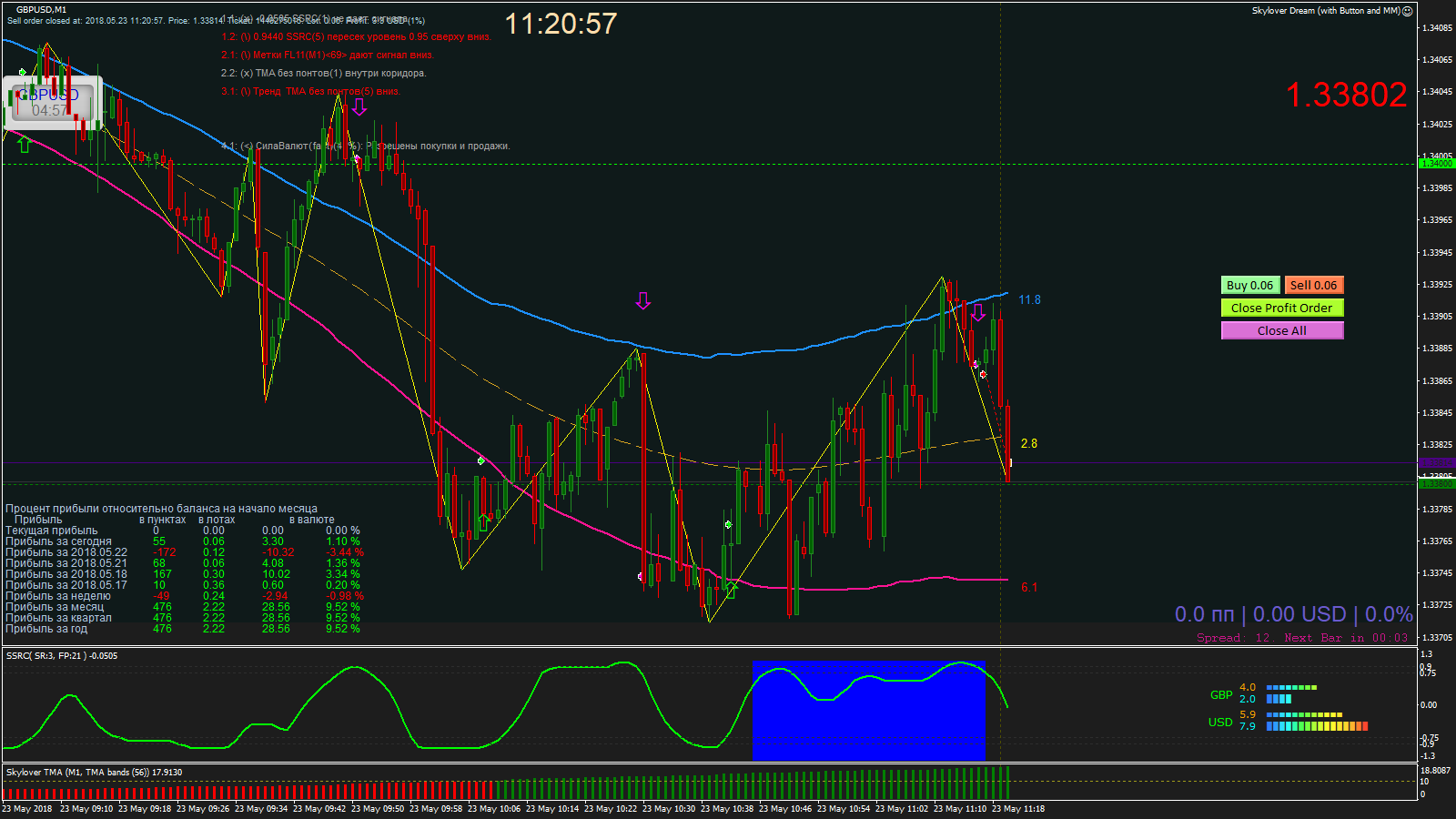Select the magenta down arrow near blue line label 11.8

point(978,312)
